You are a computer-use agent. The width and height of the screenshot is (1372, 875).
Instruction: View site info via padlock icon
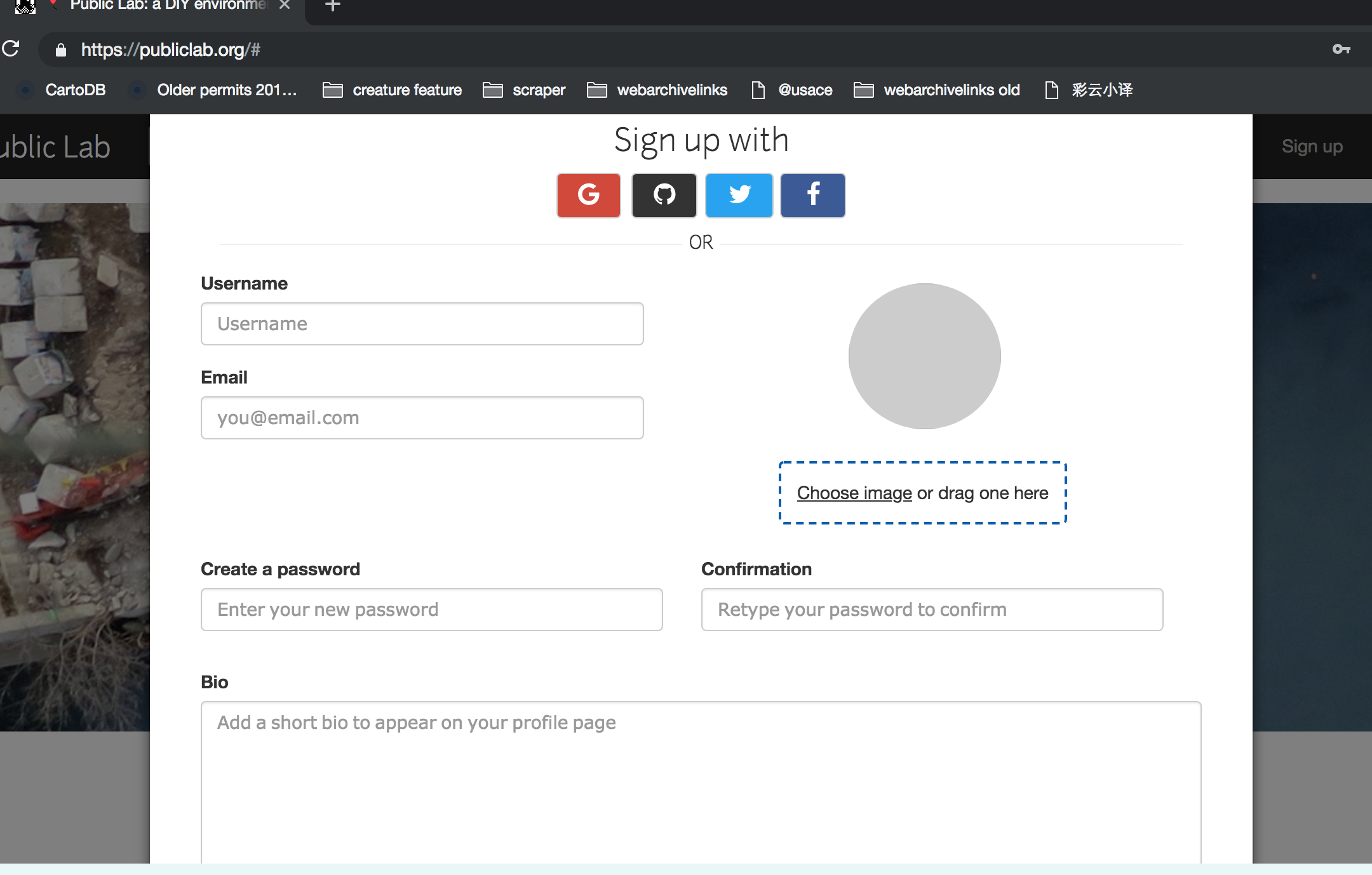coord(61,50)
